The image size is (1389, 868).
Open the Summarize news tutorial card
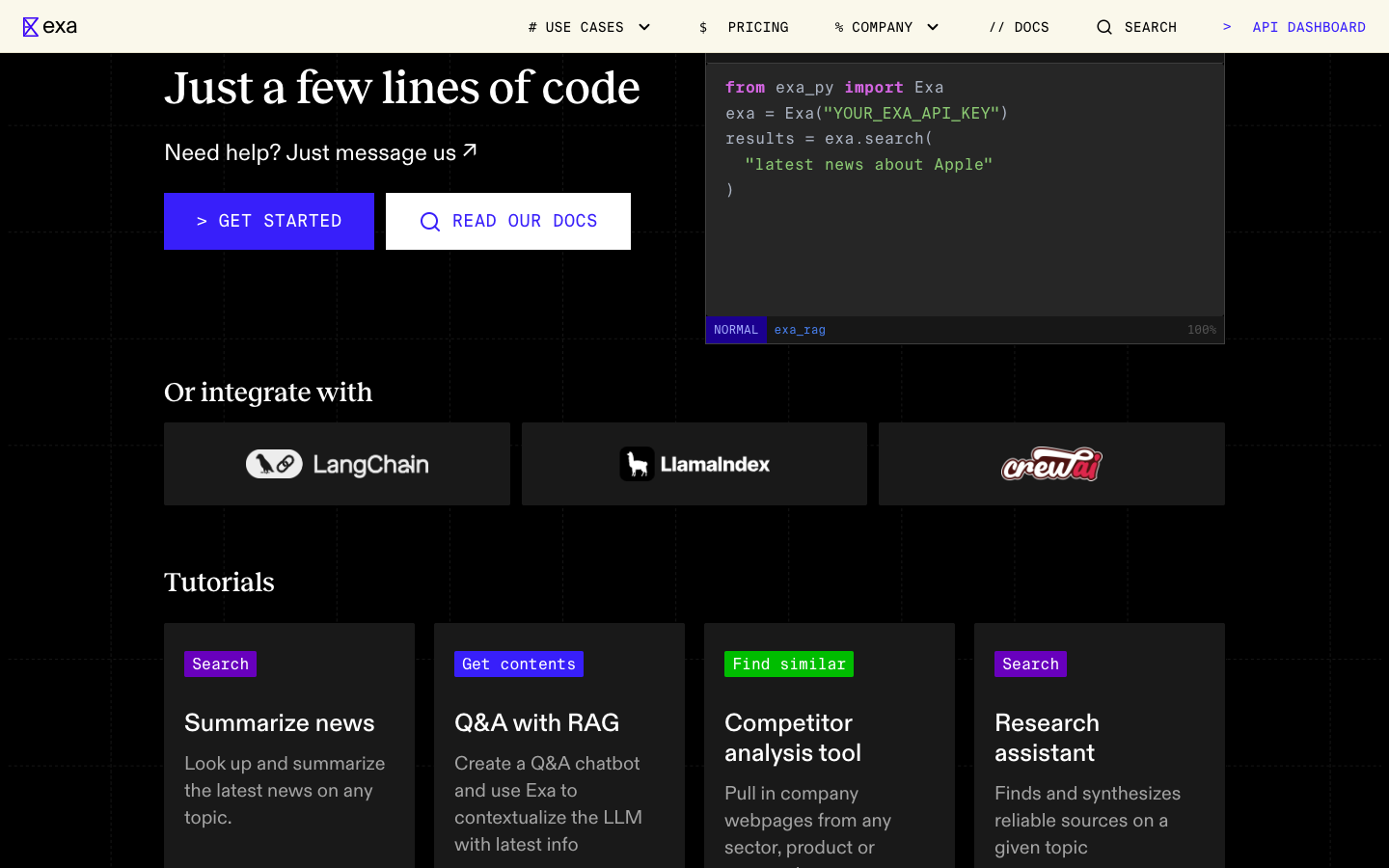pos(289,743)
